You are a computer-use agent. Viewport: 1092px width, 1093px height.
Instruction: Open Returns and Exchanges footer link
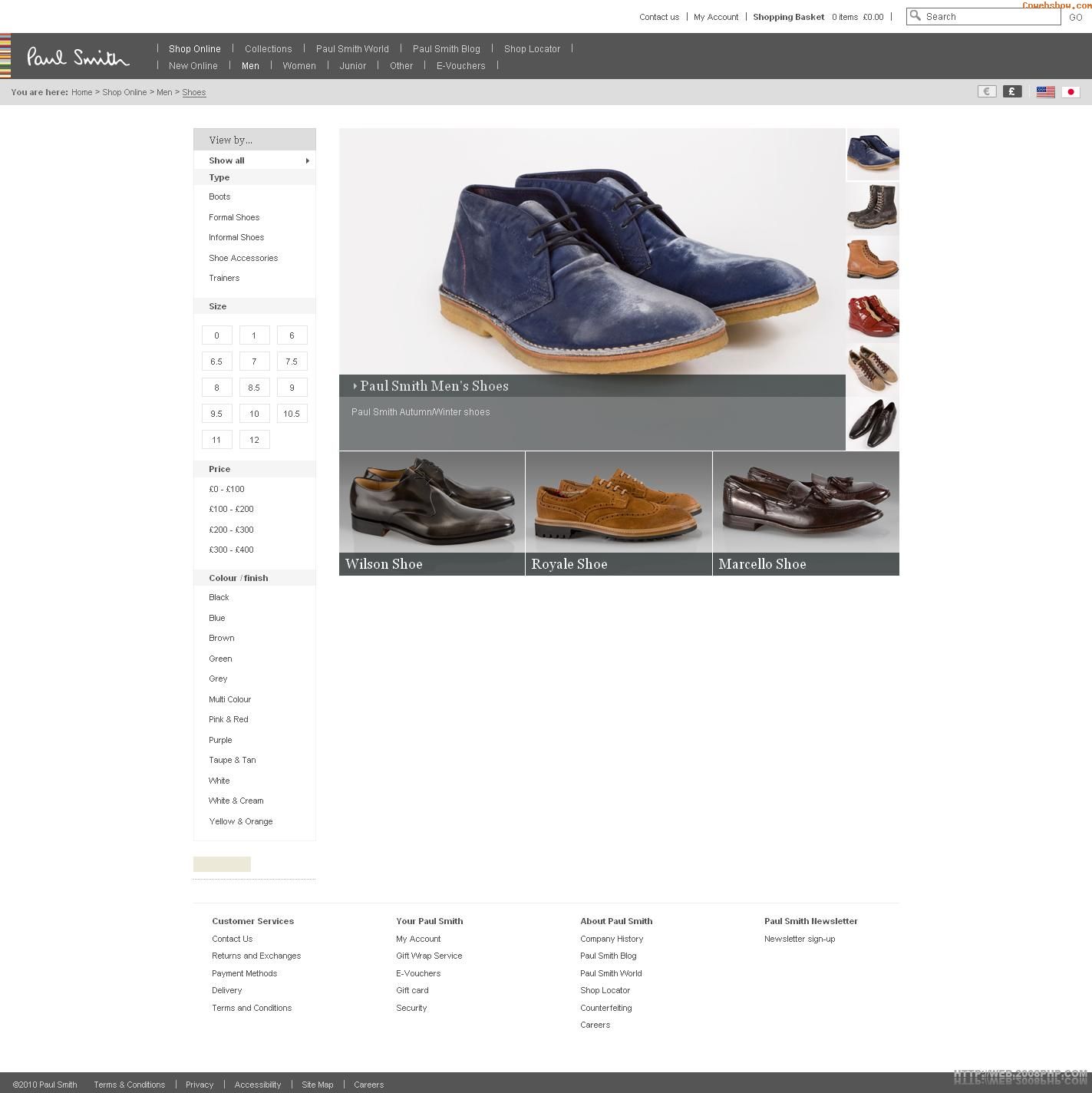coord(256,956)
